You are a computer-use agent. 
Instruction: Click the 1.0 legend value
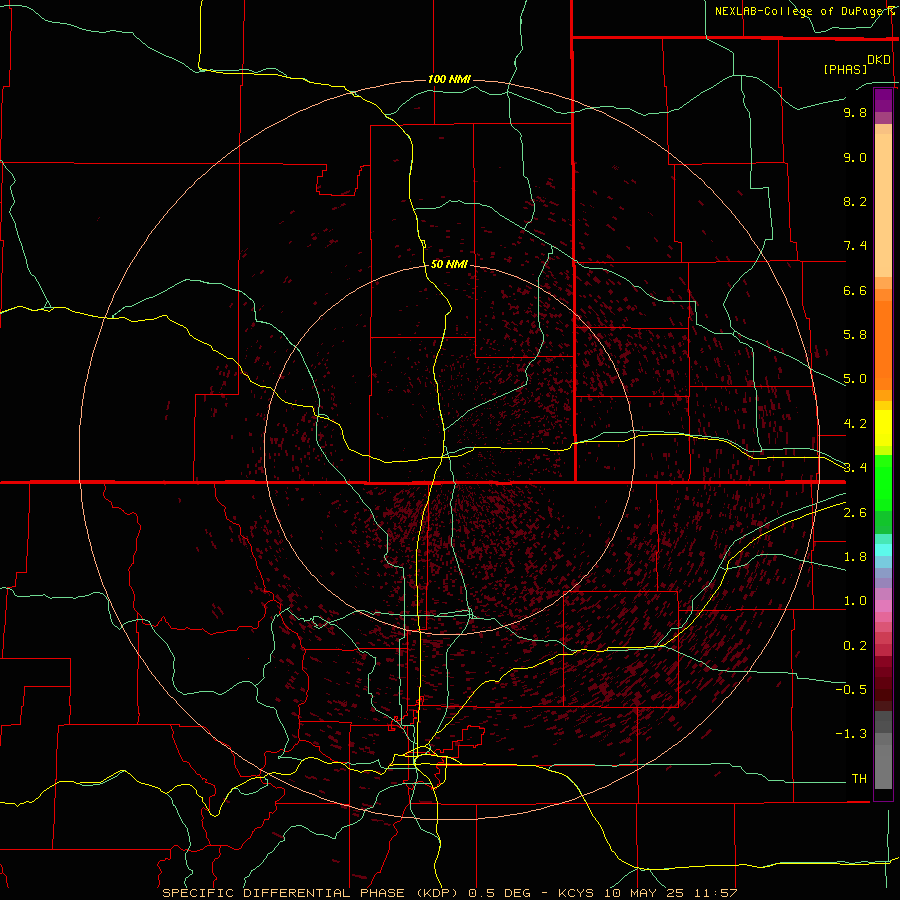click(855, 601)
